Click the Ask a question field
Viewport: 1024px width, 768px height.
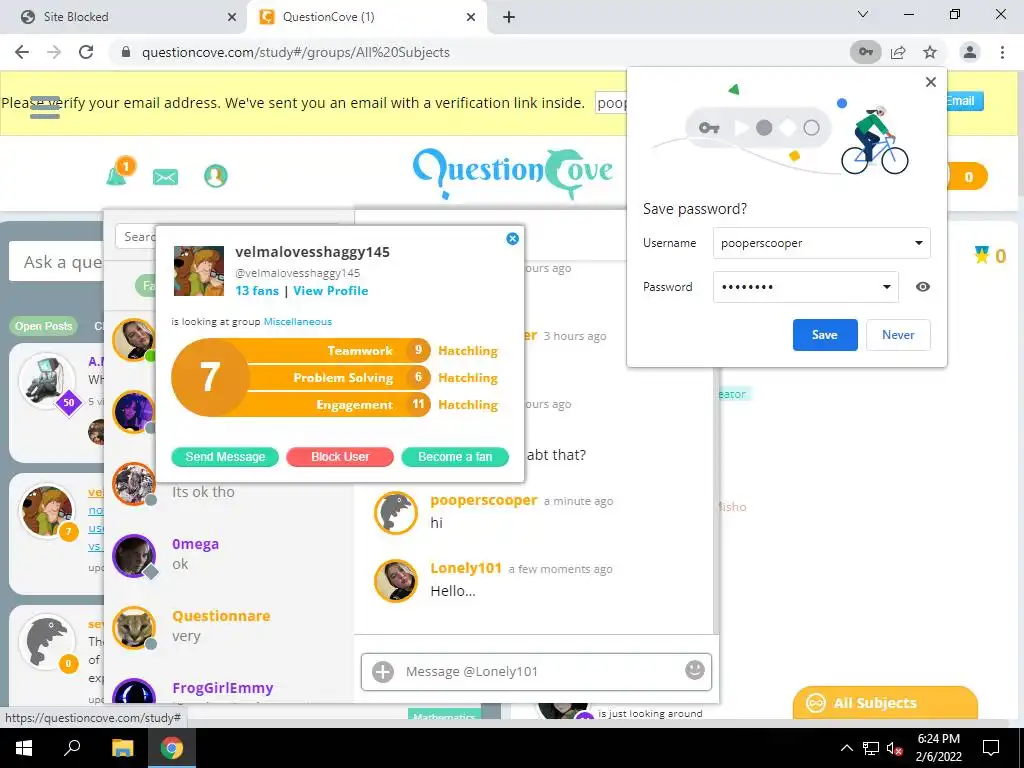click(x=57, y=262)
